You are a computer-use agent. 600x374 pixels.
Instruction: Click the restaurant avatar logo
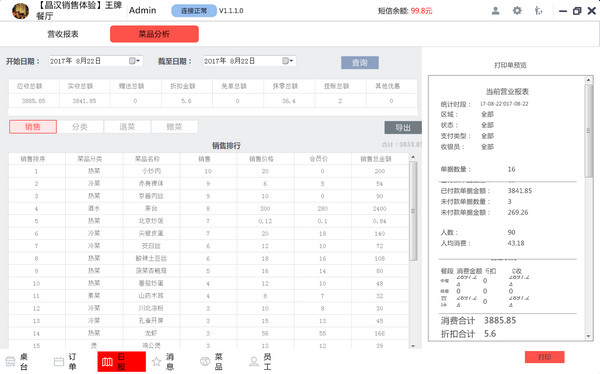20,11
